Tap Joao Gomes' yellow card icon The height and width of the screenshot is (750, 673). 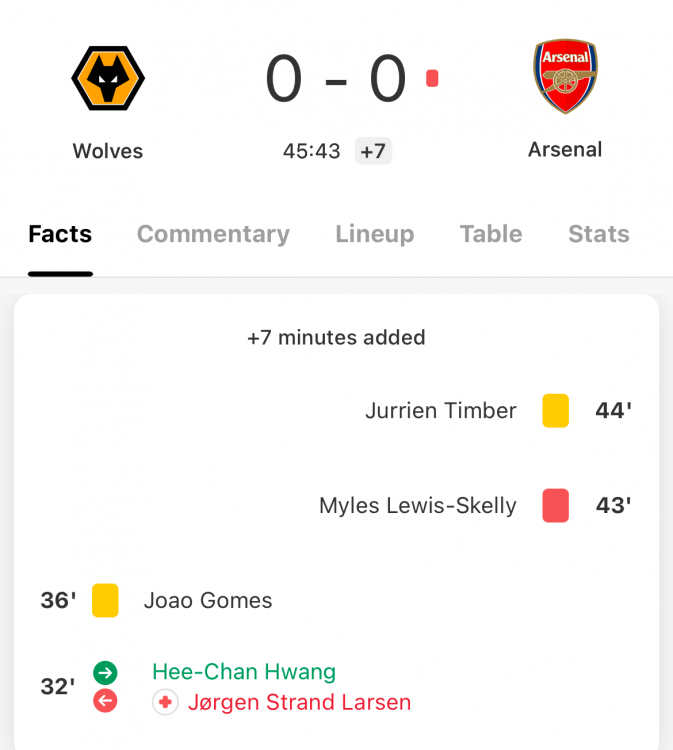click(x=105, y=600)
